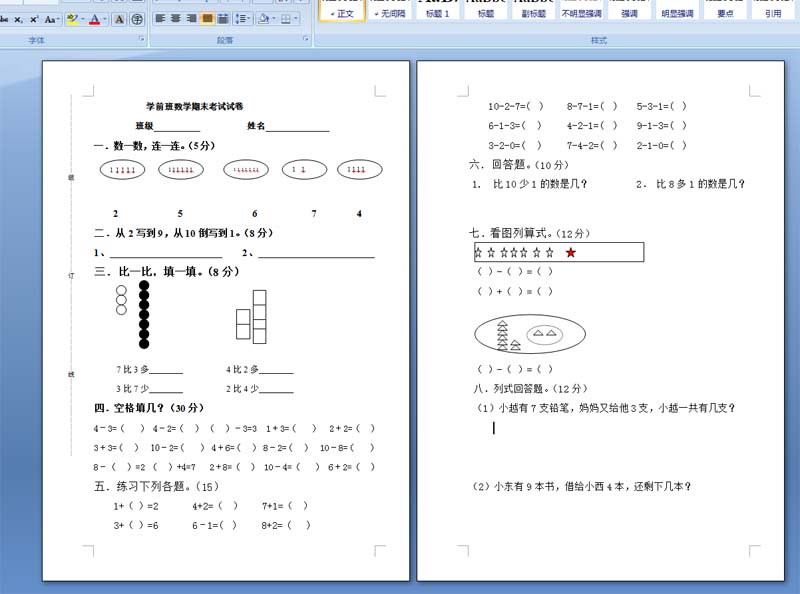
Task: Click heading 八. 列式回答题
Action: (531, 388)
